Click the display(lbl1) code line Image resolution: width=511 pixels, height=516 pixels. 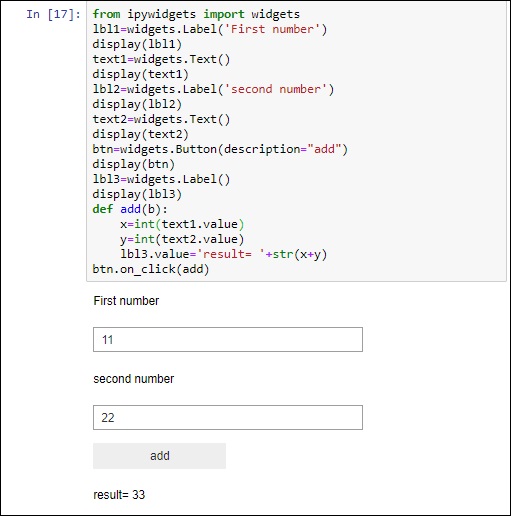(137, 44)
